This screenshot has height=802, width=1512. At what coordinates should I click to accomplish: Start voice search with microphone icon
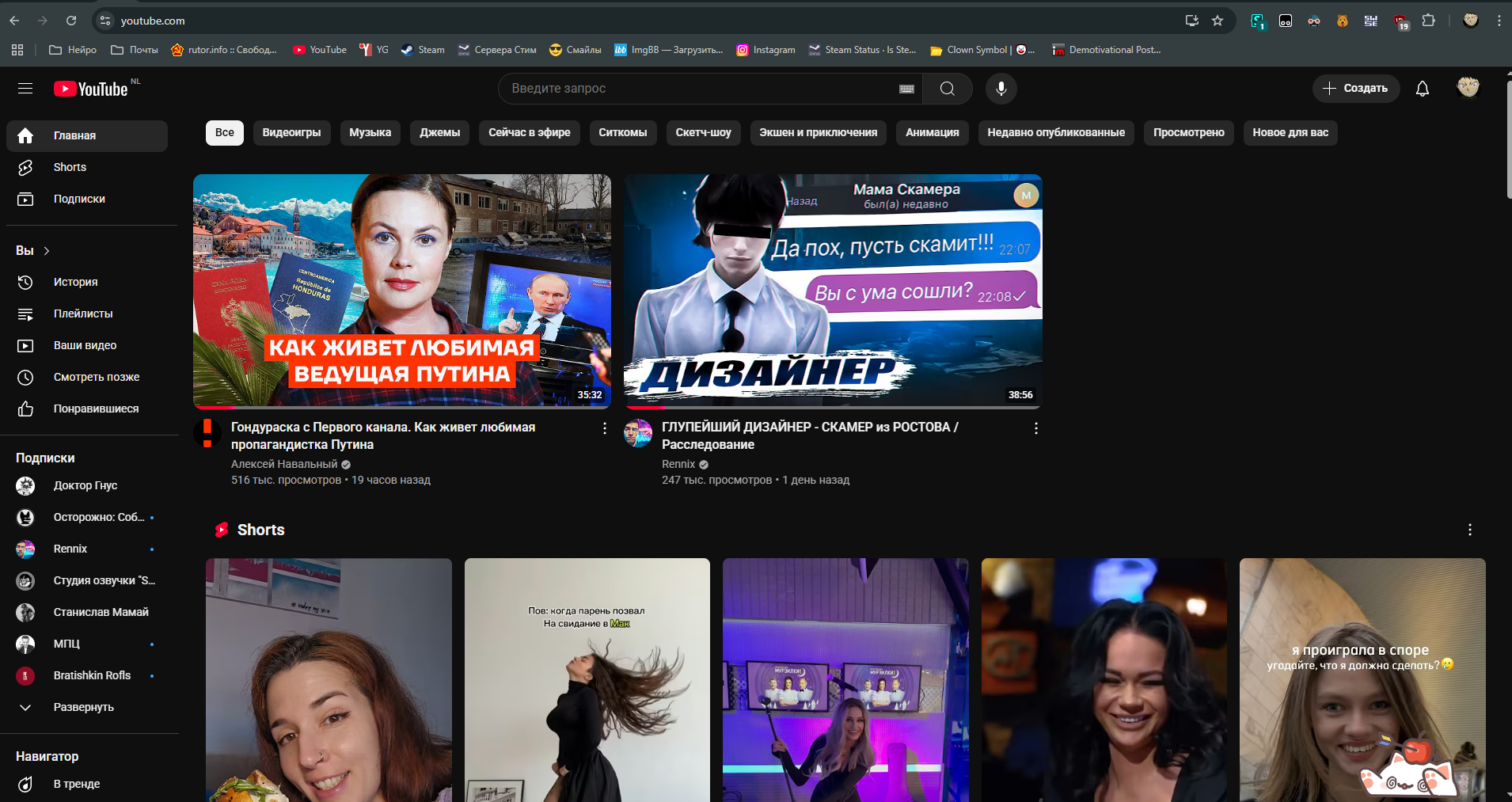coord(1001,89)
